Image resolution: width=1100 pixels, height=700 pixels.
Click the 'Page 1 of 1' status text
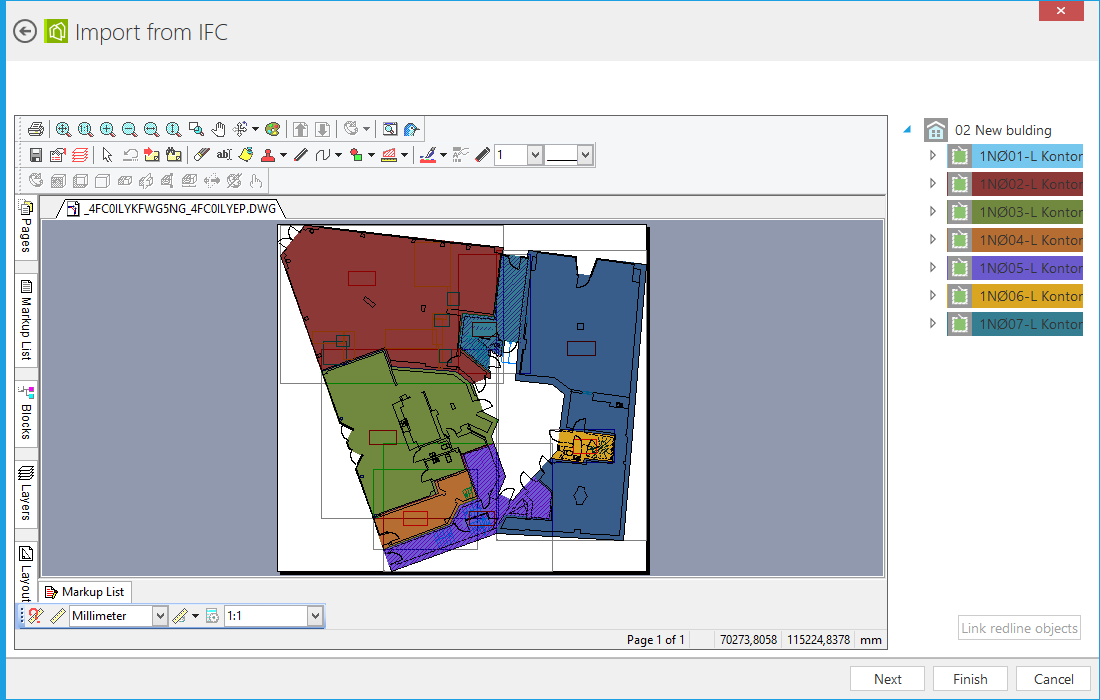pos(655,640)
